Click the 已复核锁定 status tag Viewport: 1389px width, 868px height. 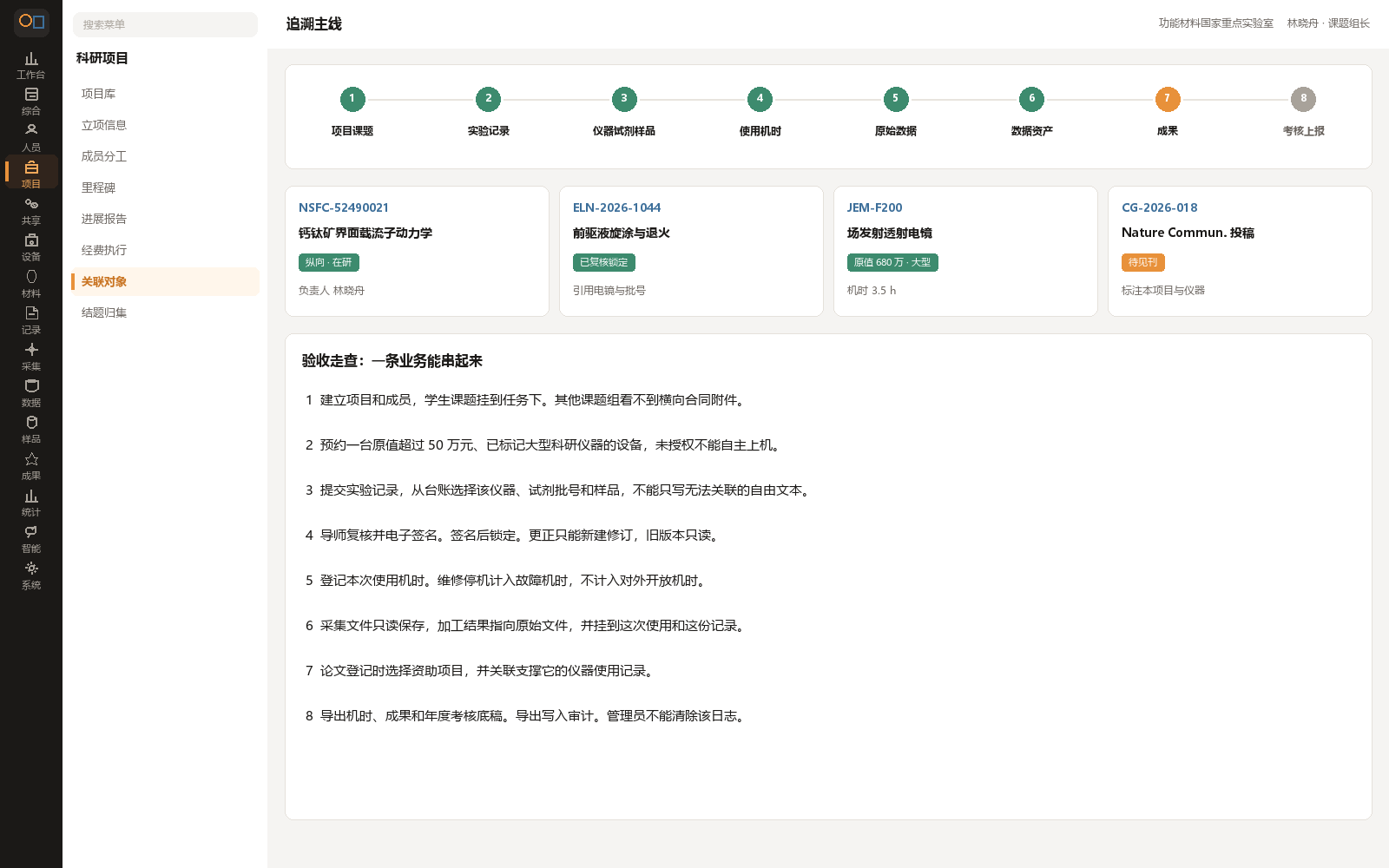(x=603, y=262)
